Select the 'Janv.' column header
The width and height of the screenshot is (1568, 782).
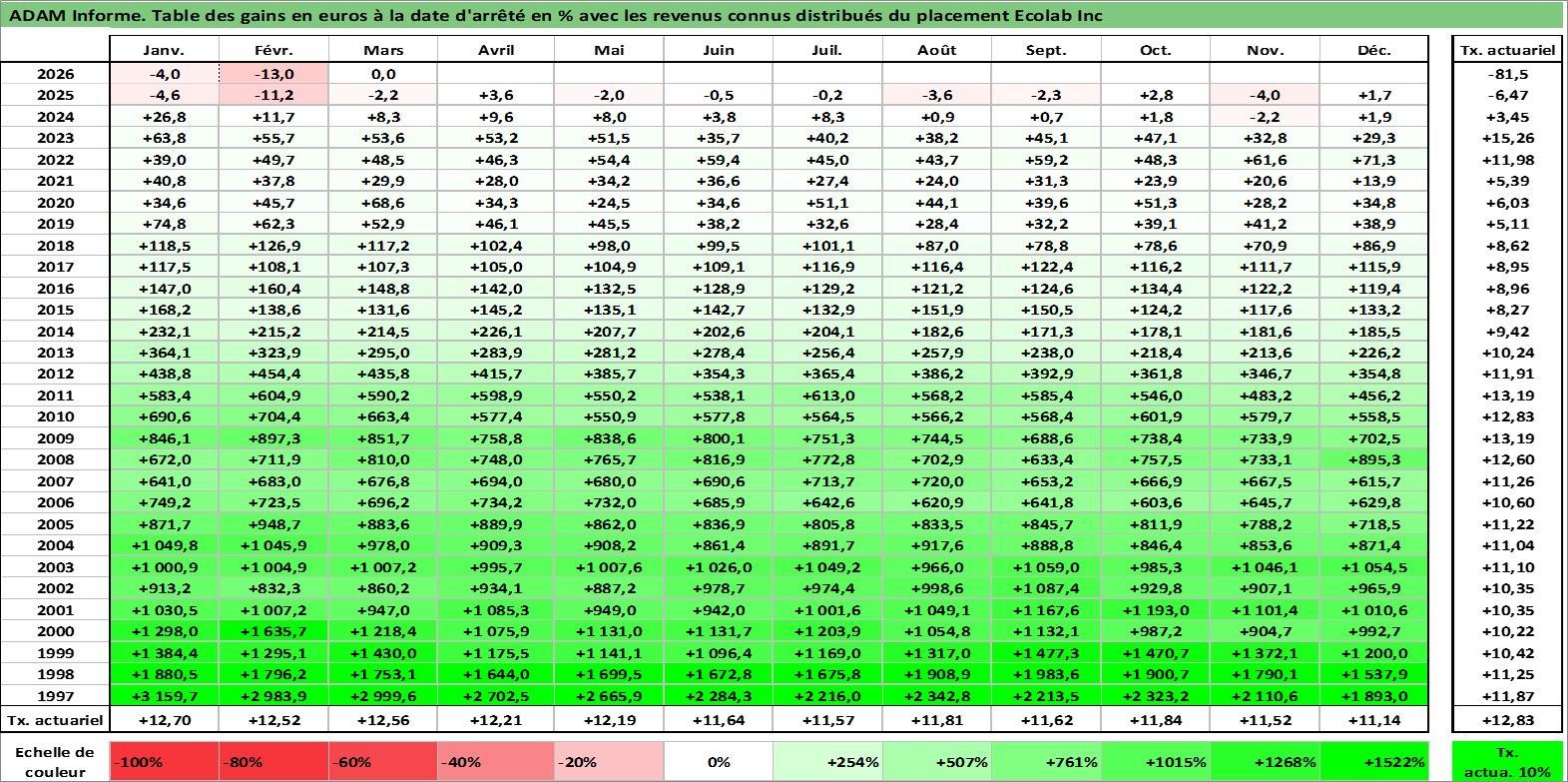coord(164,50)
